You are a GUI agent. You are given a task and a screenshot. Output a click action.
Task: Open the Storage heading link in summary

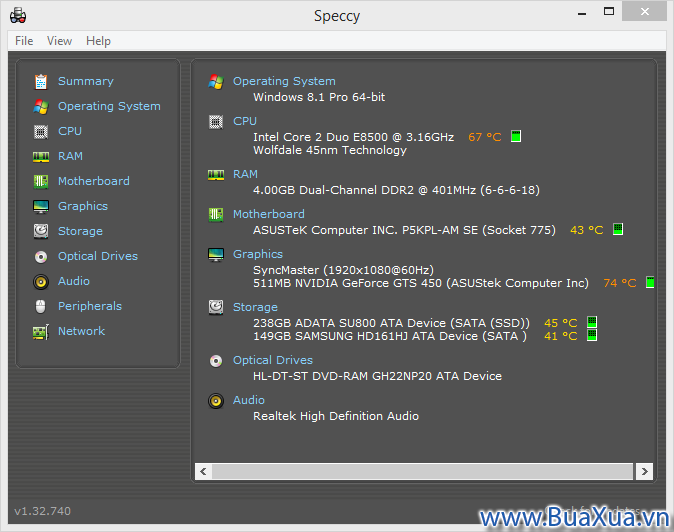coord(255,307)
